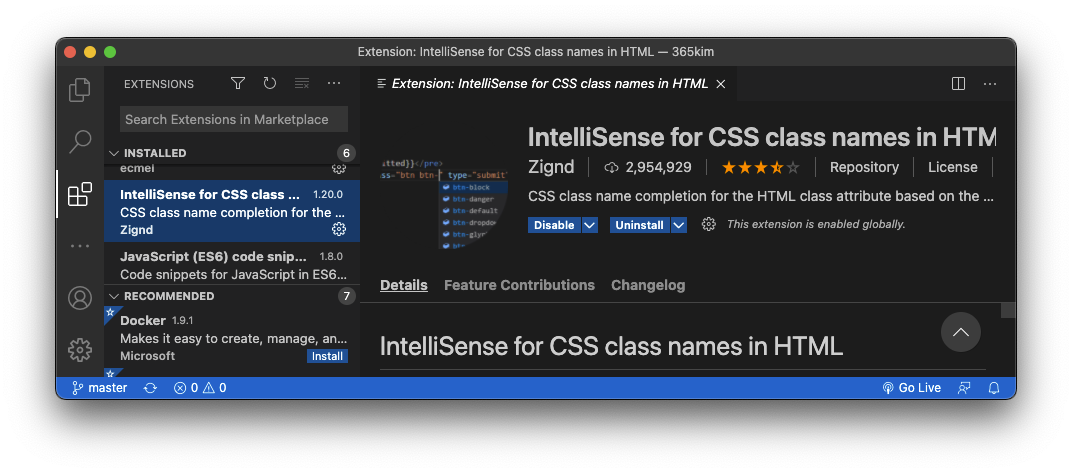Select the Extension: IntelliSense editor tab

550,84
